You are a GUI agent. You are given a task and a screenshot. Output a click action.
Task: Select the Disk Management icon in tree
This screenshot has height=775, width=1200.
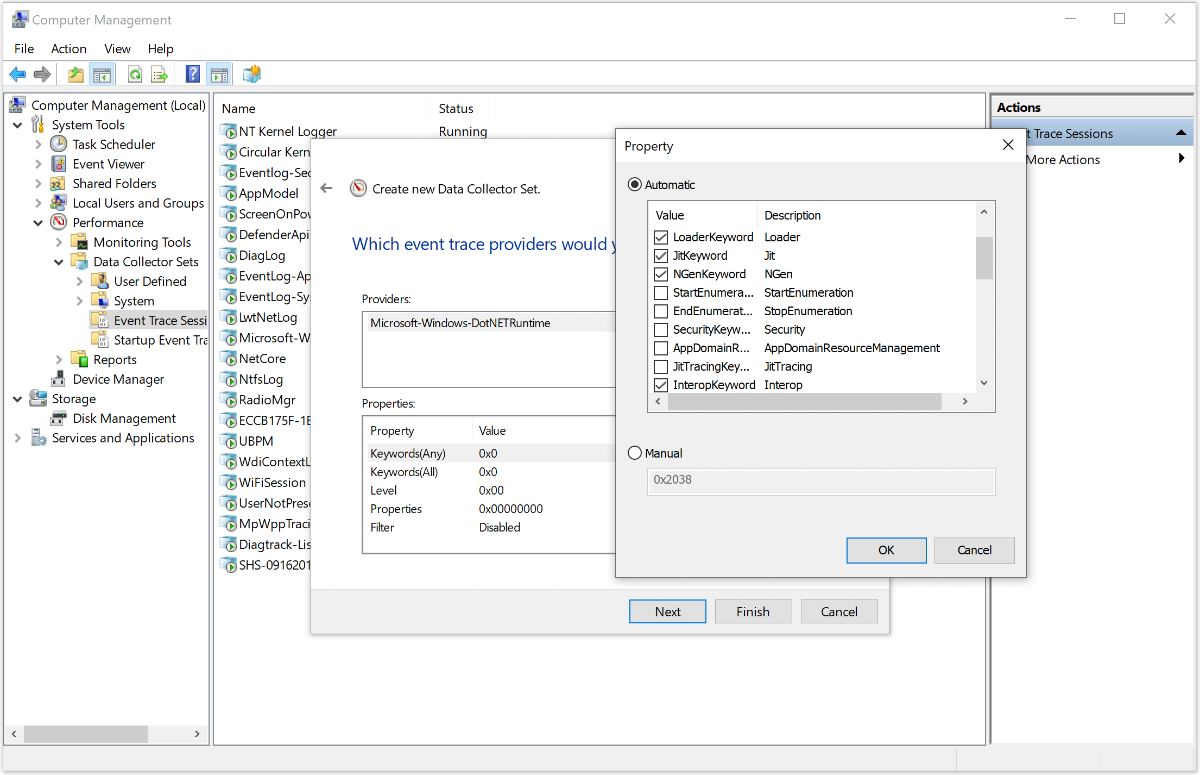click(x=59, y=418)
